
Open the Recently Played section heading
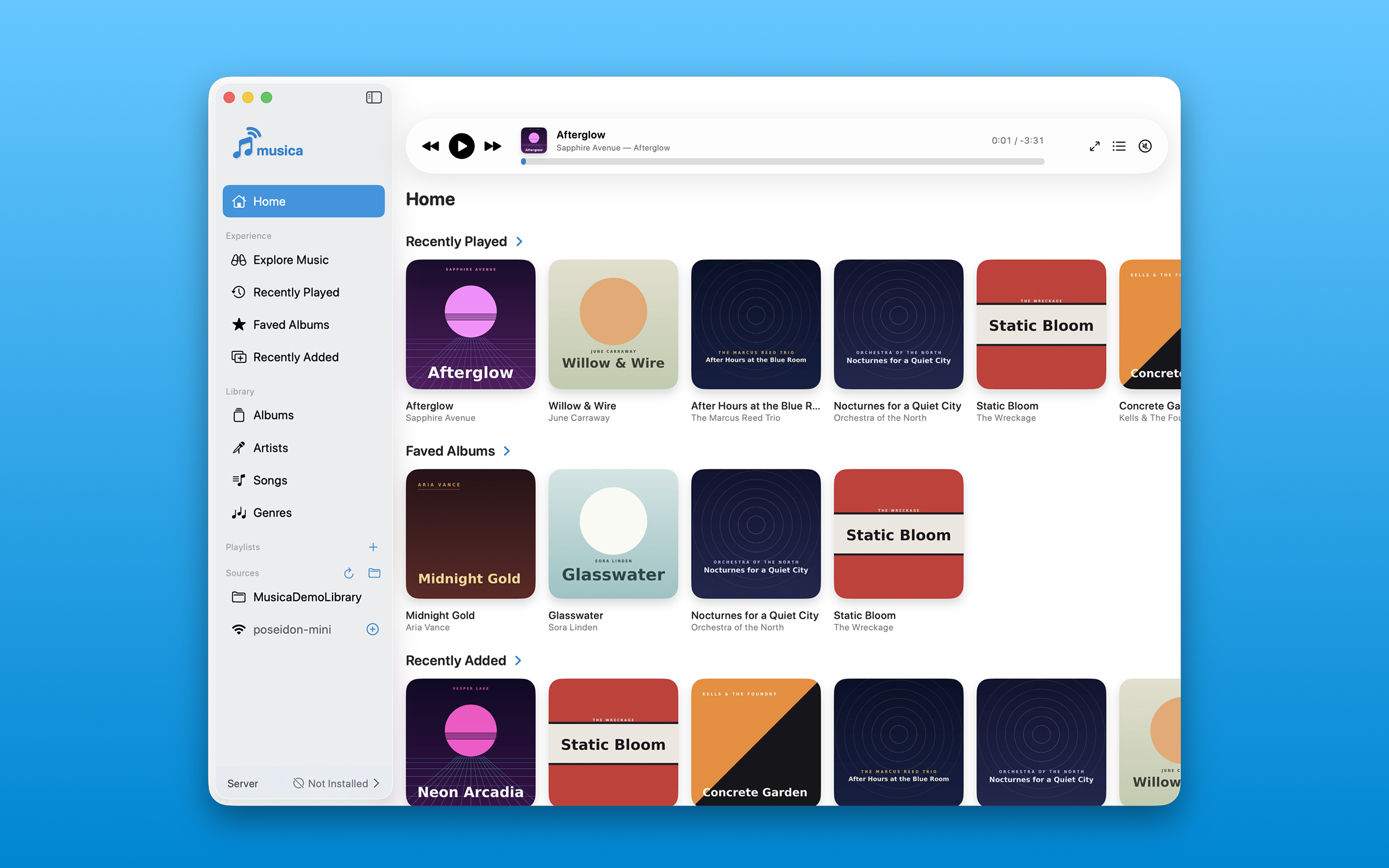tap(456, 242)
